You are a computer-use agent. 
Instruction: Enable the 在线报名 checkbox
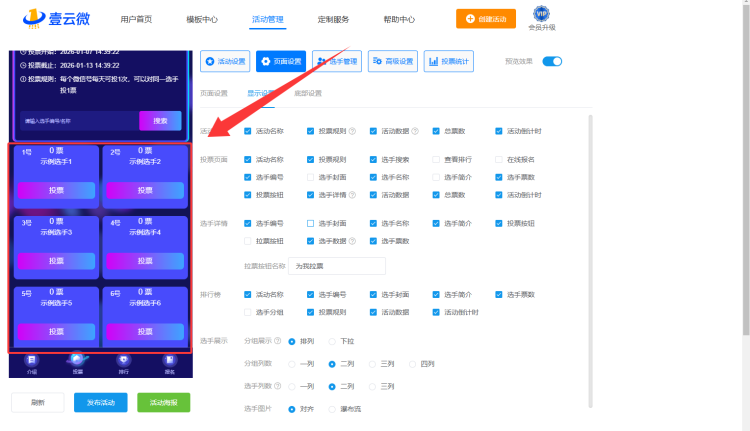tap(499, 159)
